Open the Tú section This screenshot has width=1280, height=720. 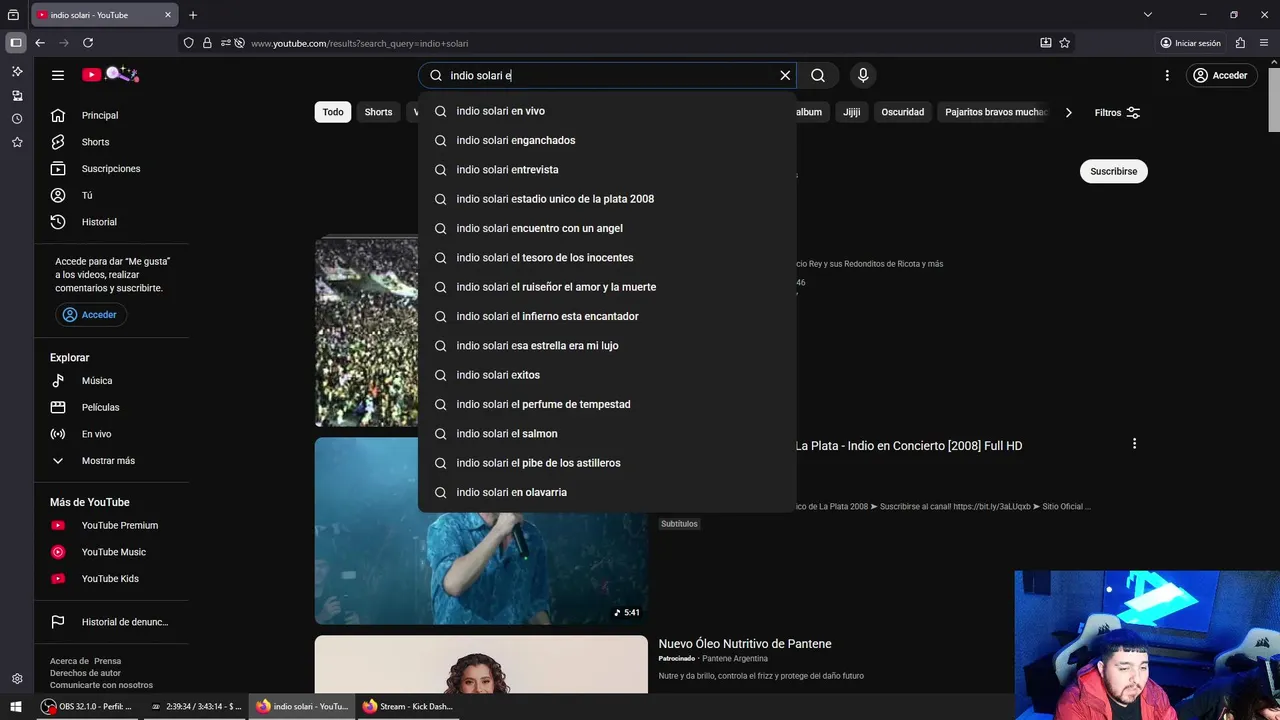pyautogui.click(x=87, y=195)
